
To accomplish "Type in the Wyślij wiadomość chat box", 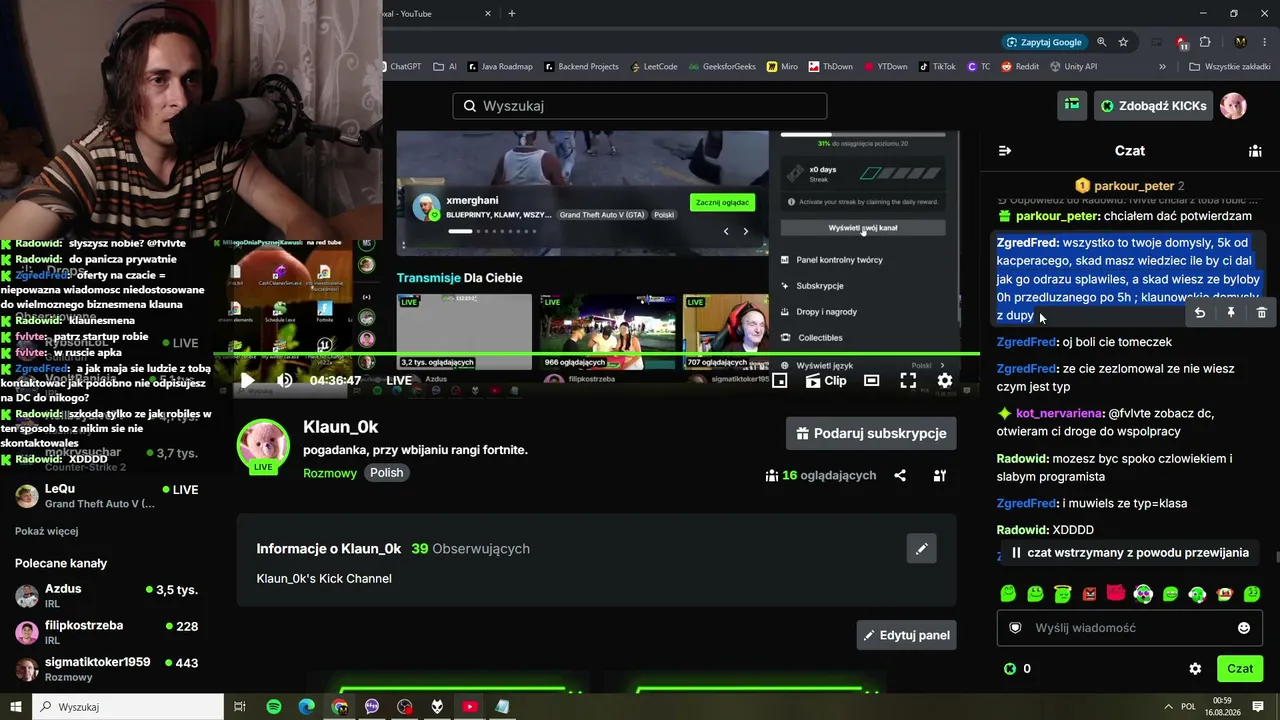I will tap(1129, 628).
